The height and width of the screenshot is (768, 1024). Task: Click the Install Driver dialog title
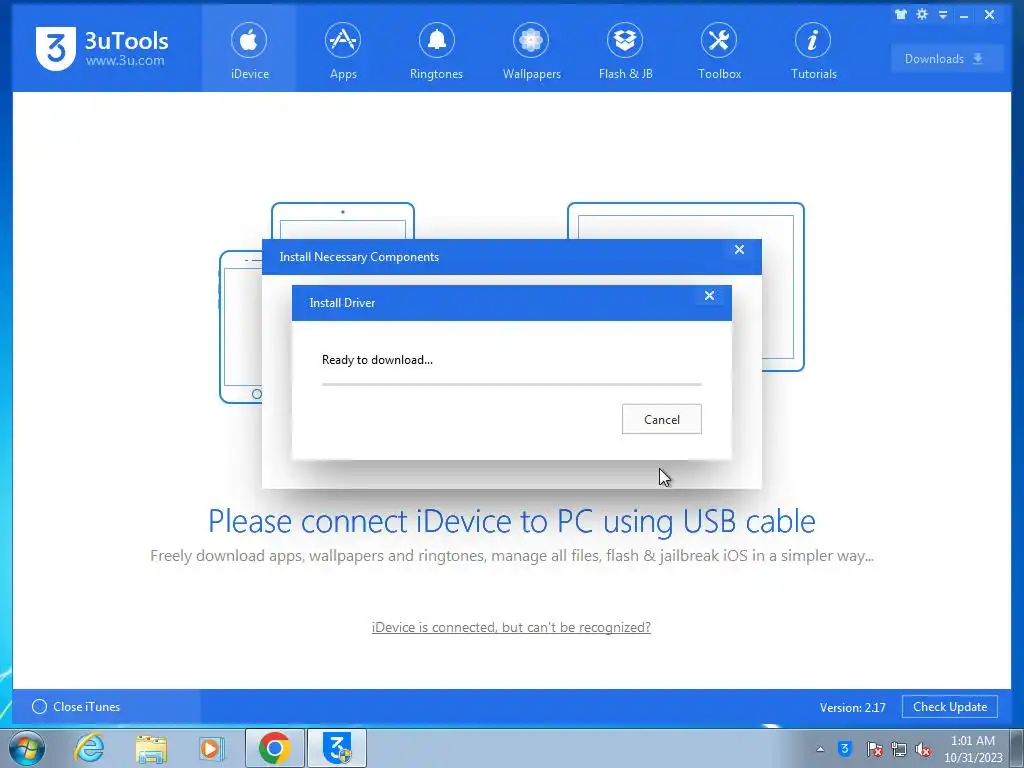tap(342, 303)
